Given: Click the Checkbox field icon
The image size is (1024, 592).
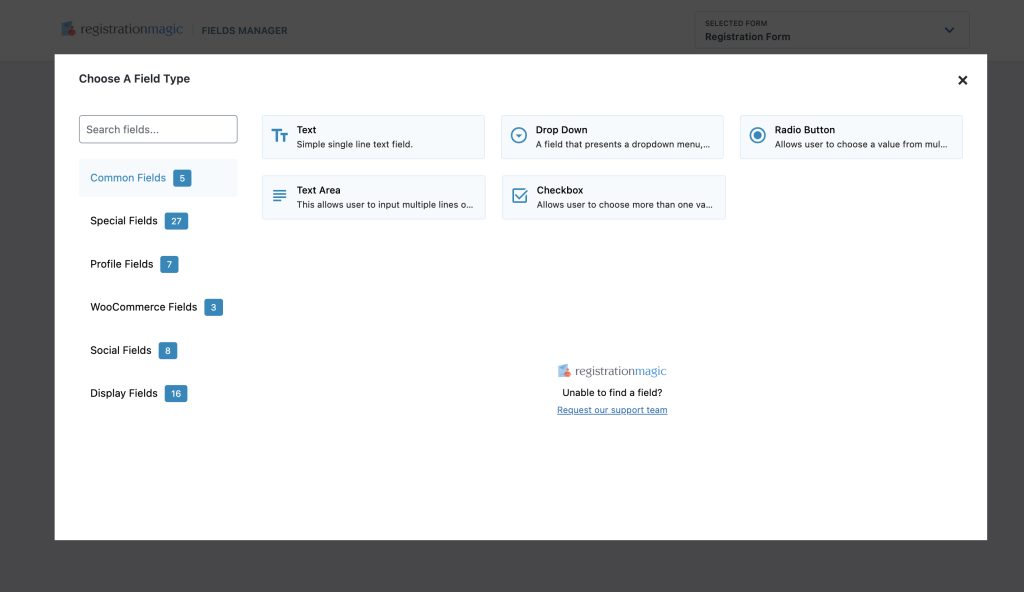Looking at the screenshot, I should [519, 196].
